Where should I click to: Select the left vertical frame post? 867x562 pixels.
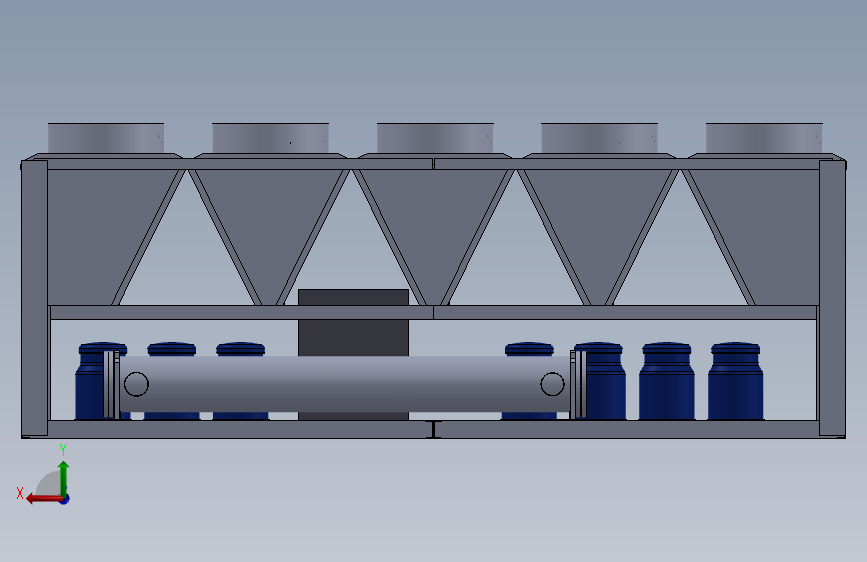34,298
